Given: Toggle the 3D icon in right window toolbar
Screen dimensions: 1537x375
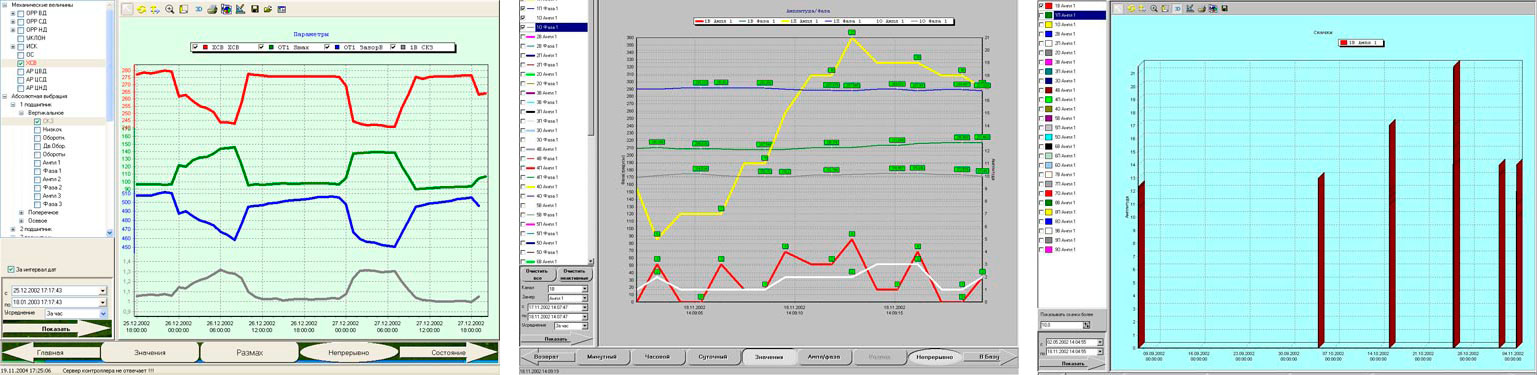Looking at the screenshot, I should point(1178,8).
